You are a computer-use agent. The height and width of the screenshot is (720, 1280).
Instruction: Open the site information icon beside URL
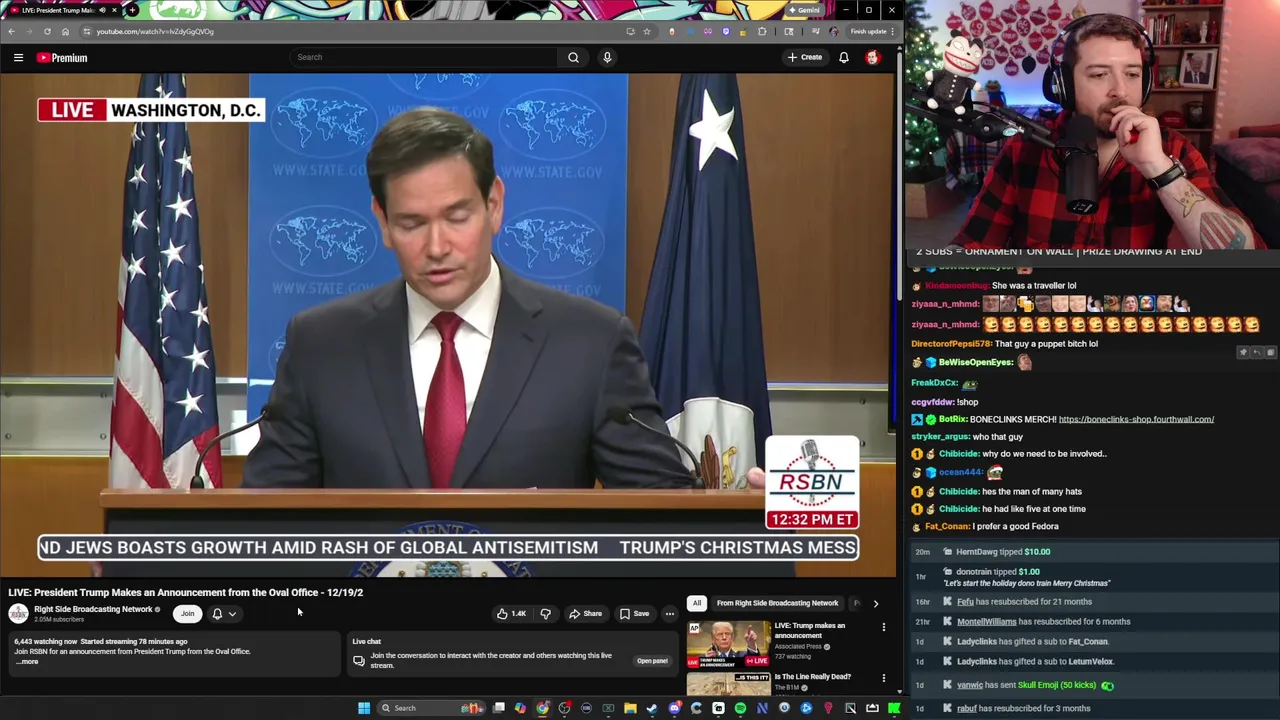[86, 31]
